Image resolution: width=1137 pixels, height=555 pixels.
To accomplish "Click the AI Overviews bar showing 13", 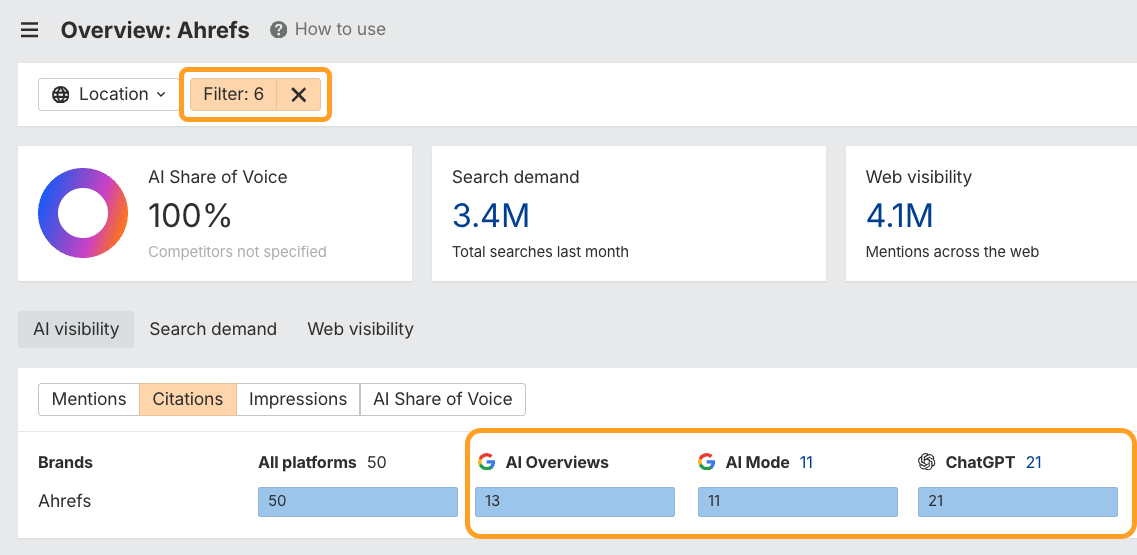I will (575, 502).
